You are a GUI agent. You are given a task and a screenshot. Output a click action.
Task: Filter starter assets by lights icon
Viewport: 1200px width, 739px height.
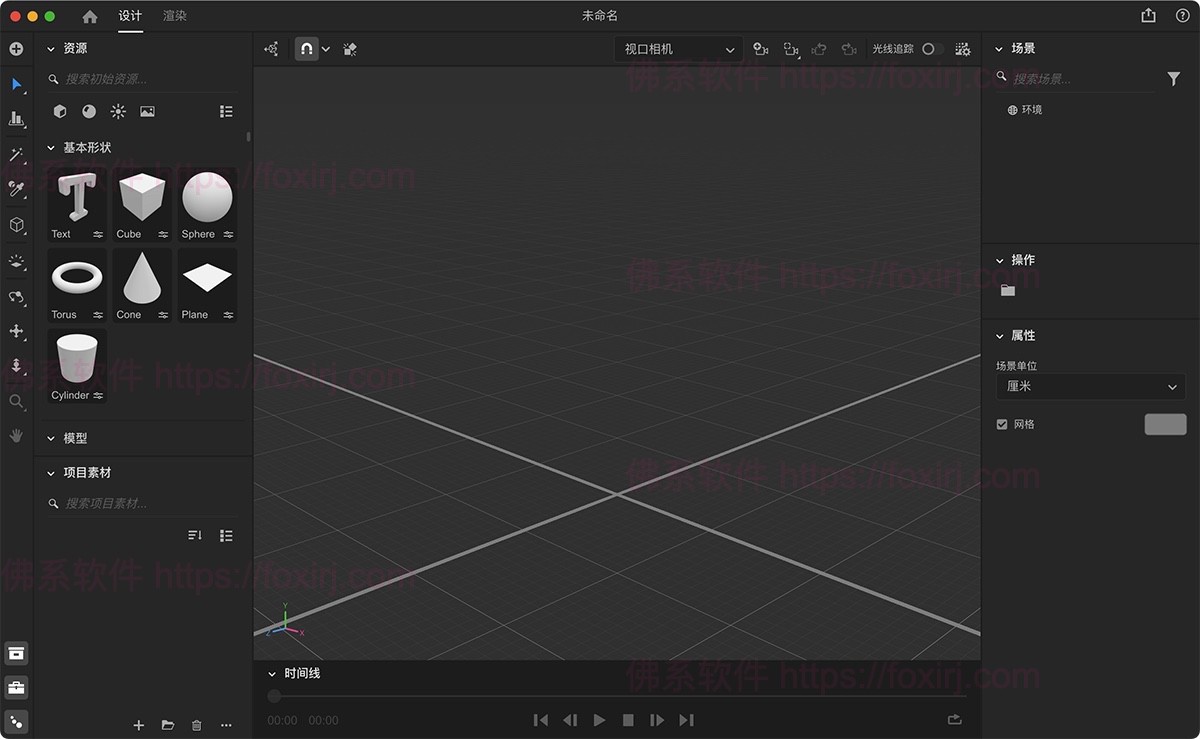[118, 112]
